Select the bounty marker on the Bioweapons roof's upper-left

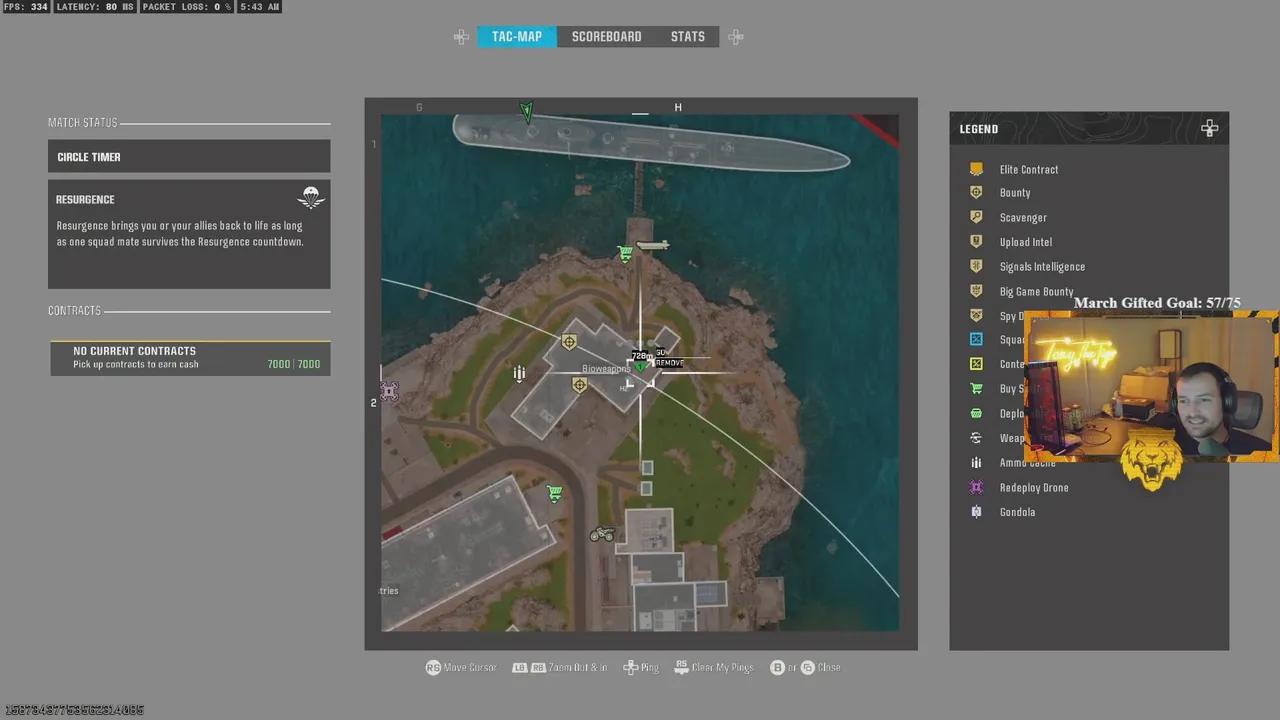569,343
